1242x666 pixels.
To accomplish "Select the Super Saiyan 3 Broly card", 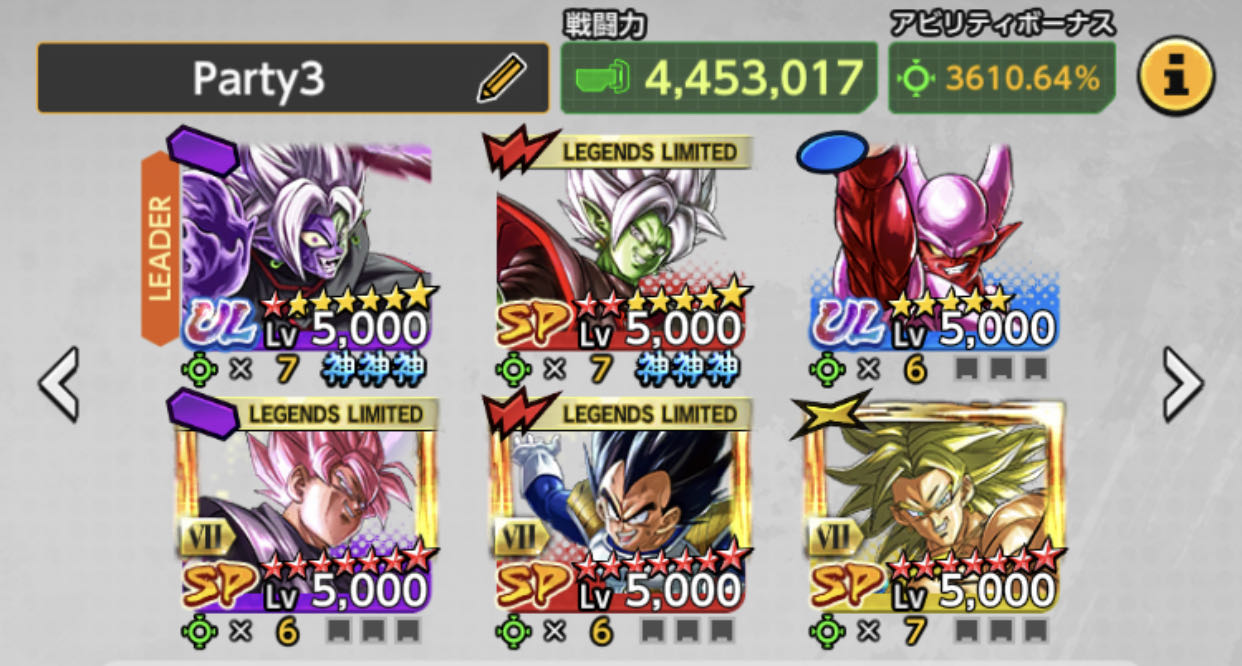I will [933, 507].
